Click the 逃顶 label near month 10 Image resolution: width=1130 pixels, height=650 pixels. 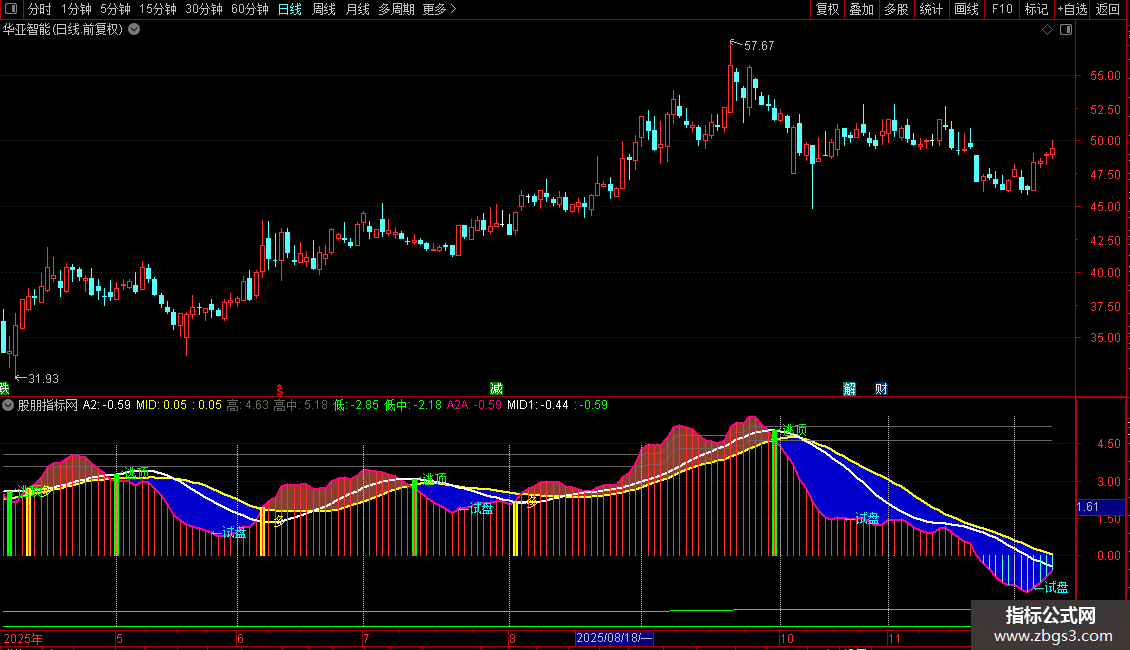click(x=793, y=430)
